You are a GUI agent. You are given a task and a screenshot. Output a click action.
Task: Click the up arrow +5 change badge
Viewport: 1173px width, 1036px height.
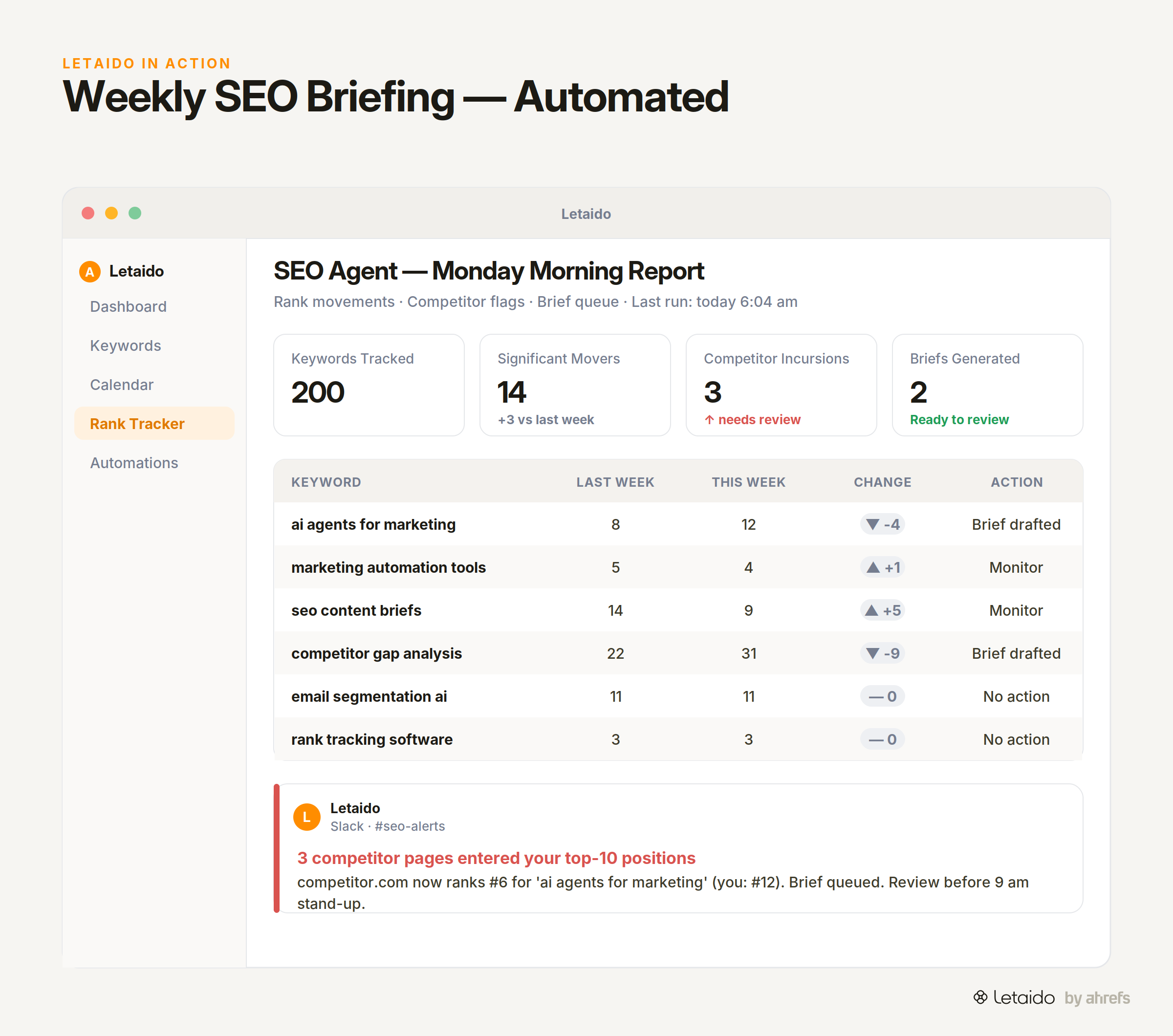tap(882, 610)
